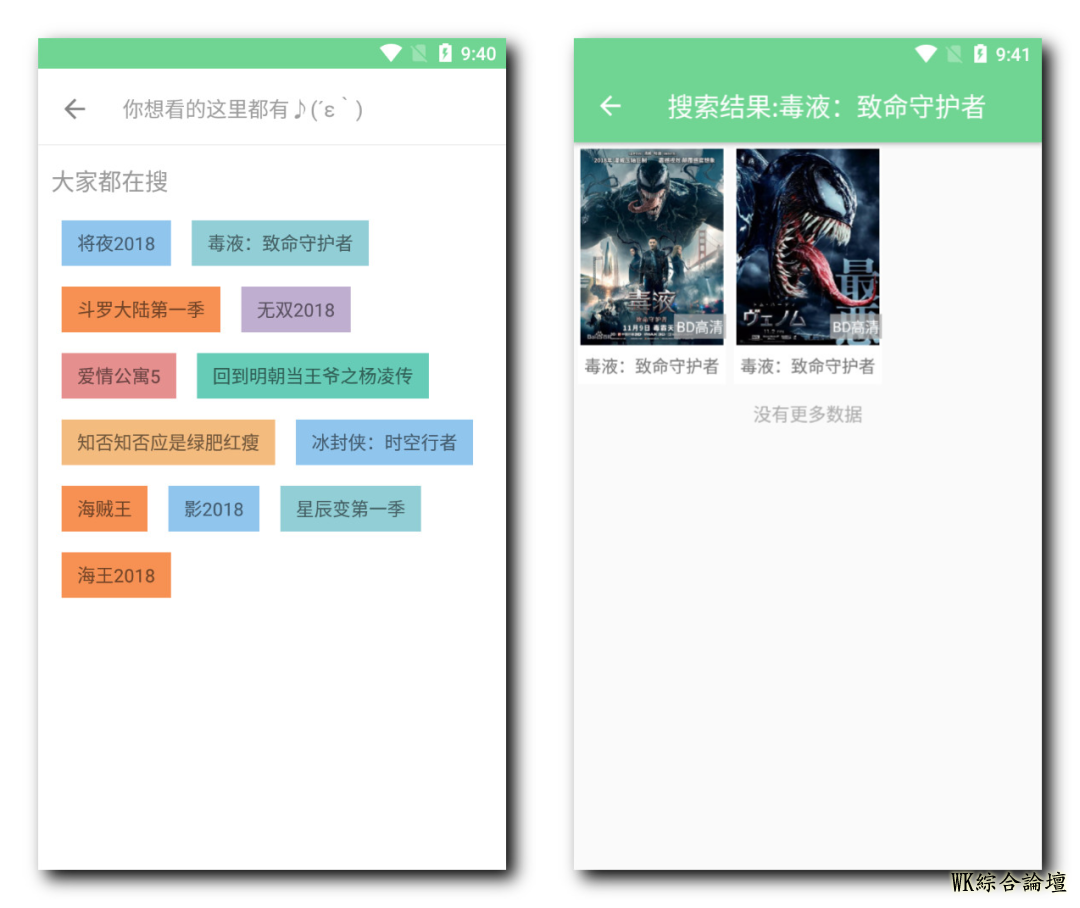Tap the 海贼王 tag

[104, 508]
